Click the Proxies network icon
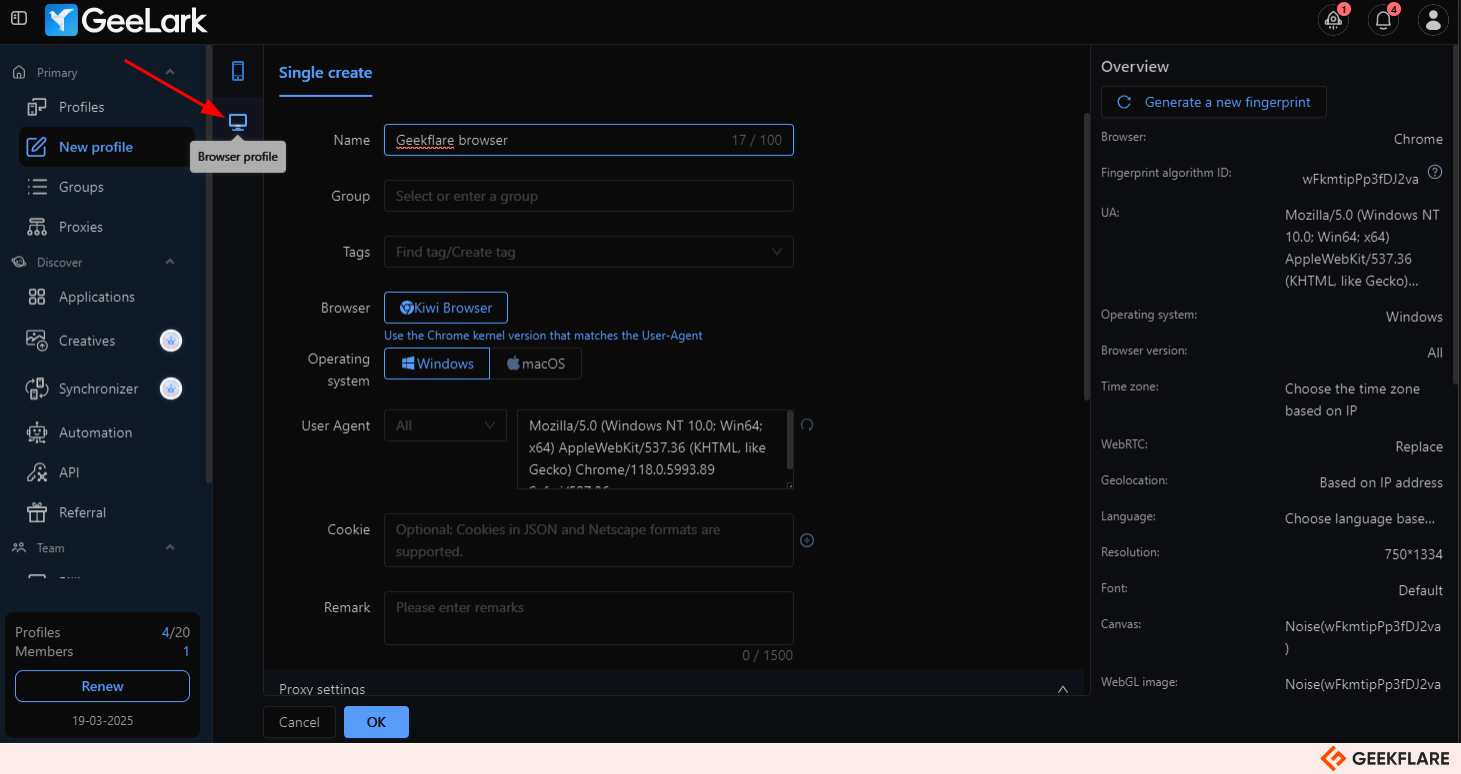The height and width of the screenshot is (774, 1461). point(37,227)
